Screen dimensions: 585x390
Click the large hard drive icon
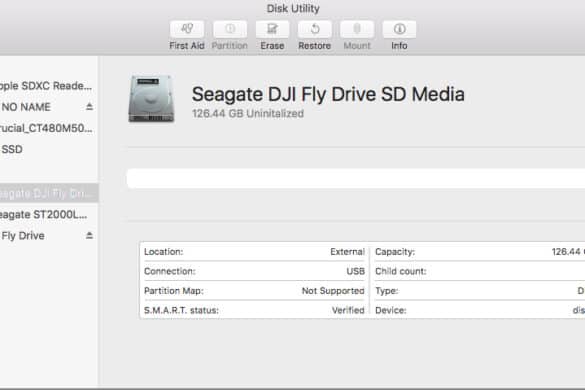click(151, 99)
